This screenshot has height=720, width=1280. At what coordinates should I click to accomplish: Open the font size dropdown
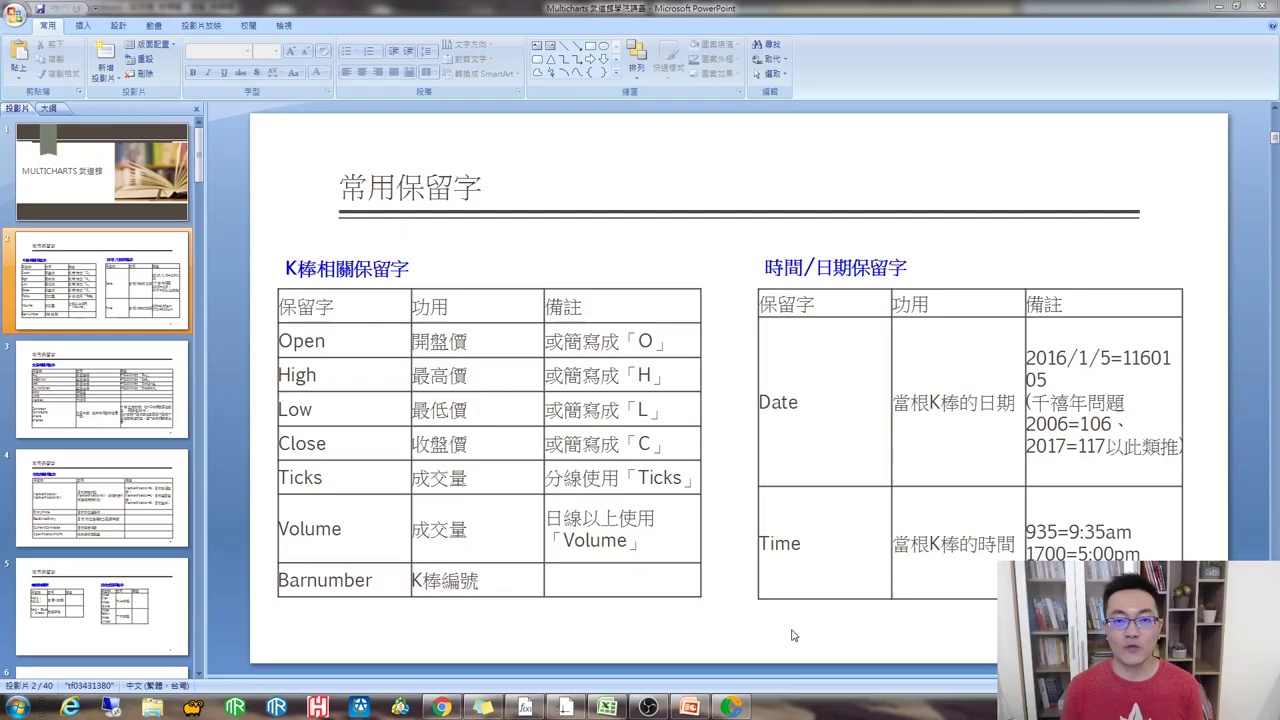(276, 51)
